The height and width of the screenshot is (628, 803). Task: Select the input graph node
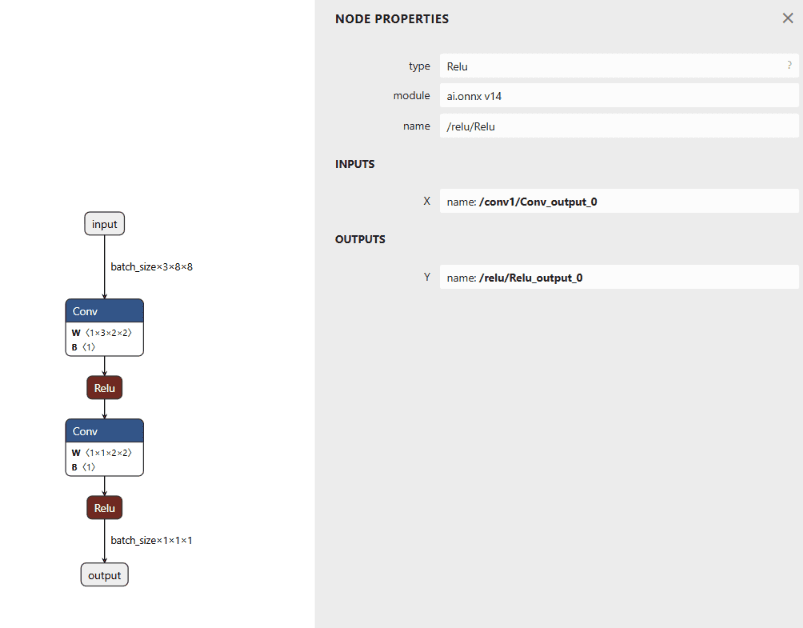(104, 224)
